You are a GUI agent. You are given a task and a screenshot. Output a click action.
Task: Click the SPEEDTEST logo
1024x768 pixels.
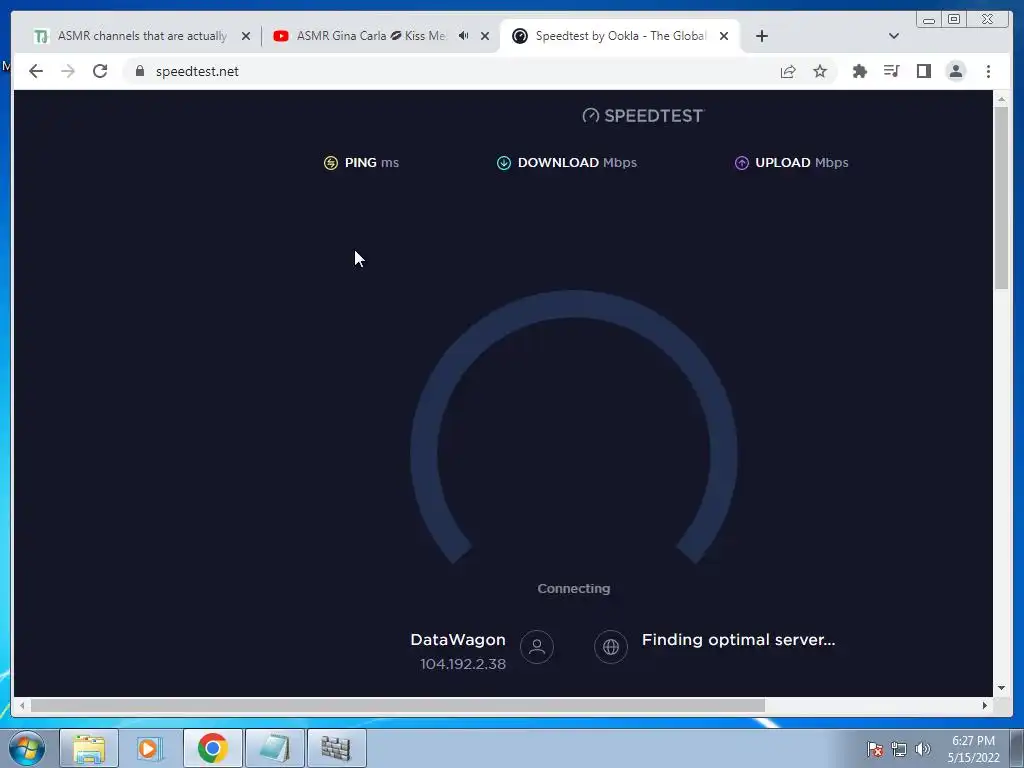(643, 116)
